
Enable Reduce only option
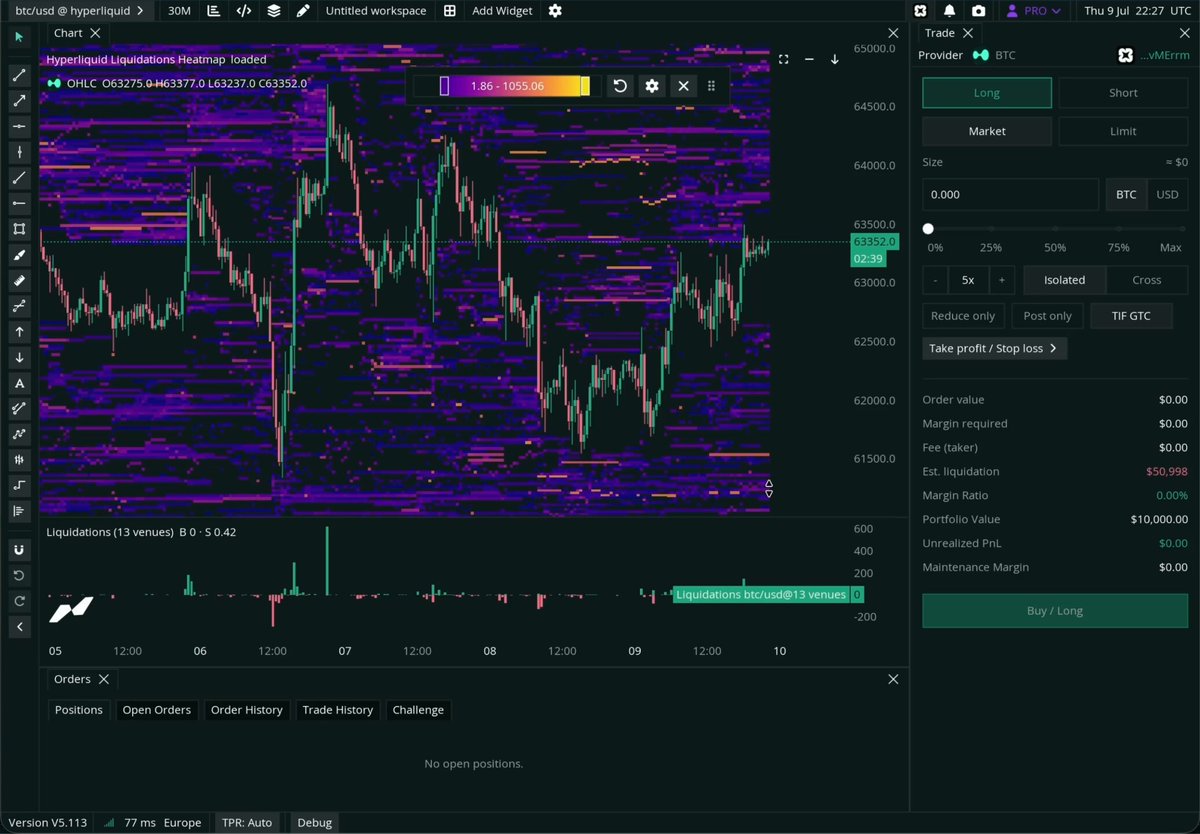(963, 316)
